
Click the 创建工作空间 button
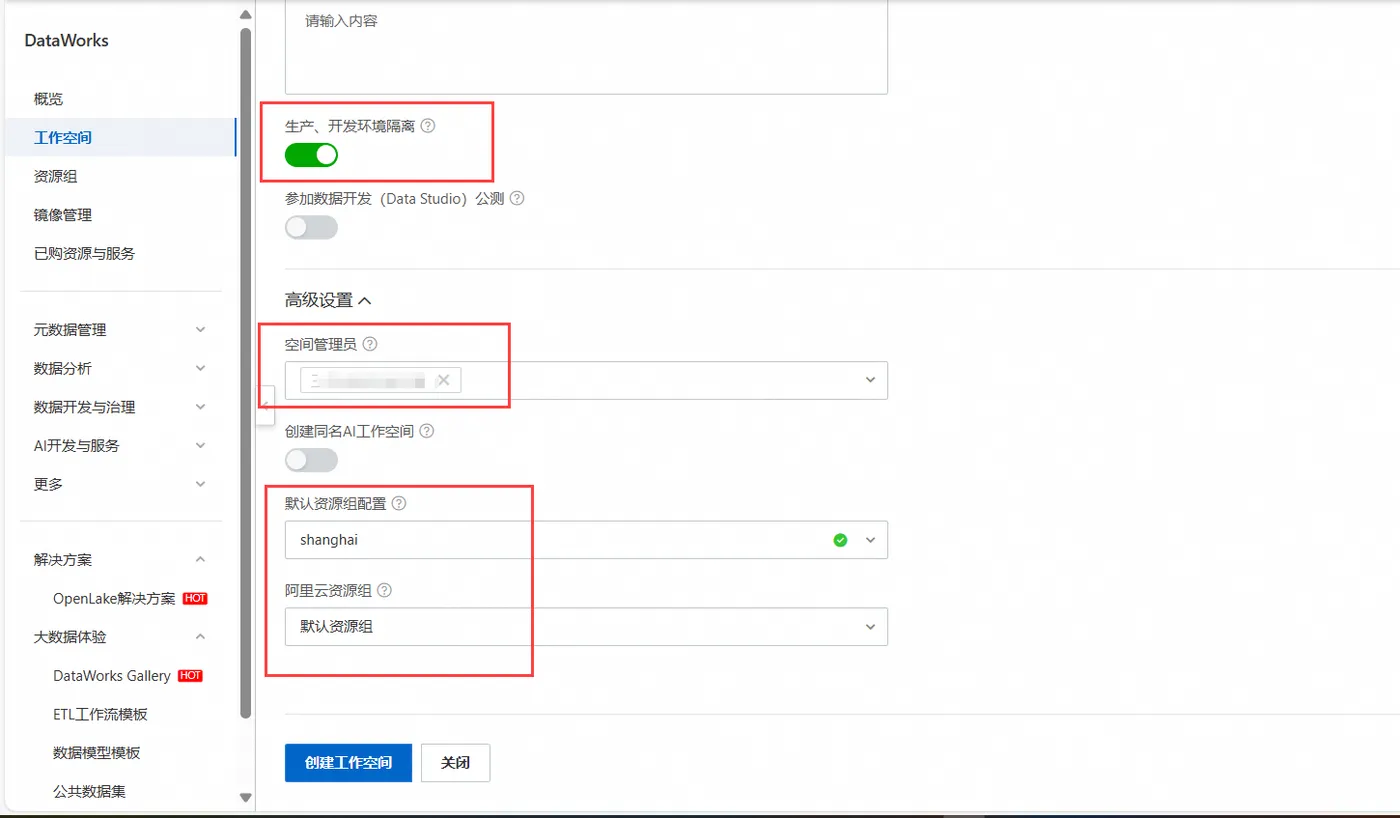click(x=348, y=762)
